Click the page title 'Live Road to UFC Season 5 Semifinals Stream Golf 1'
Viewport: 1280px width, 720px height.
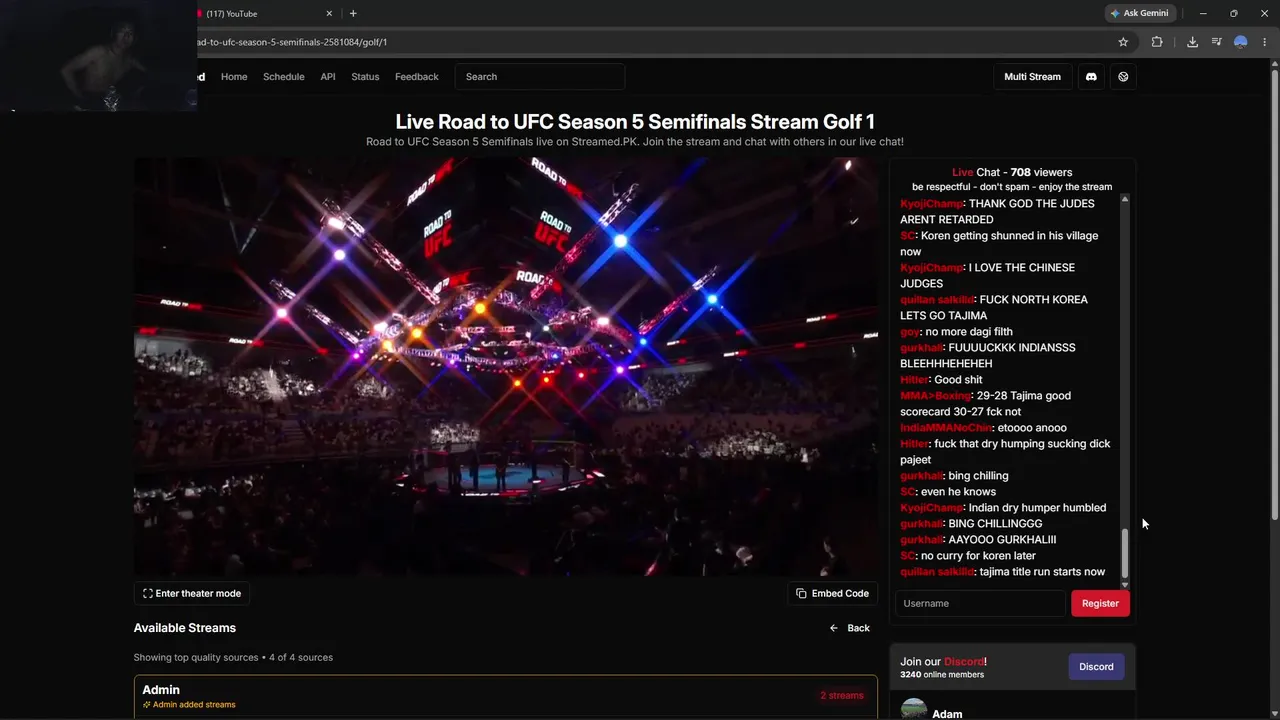tap(635, 122)
